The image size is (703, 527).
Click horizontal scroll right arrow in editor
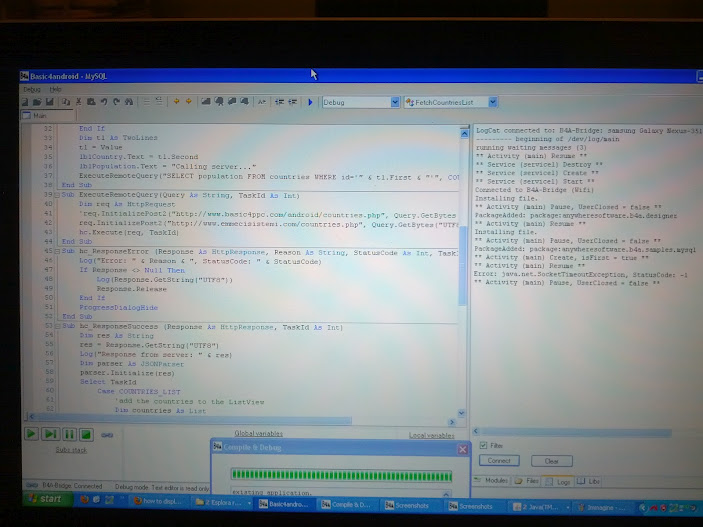coord(452,422)
